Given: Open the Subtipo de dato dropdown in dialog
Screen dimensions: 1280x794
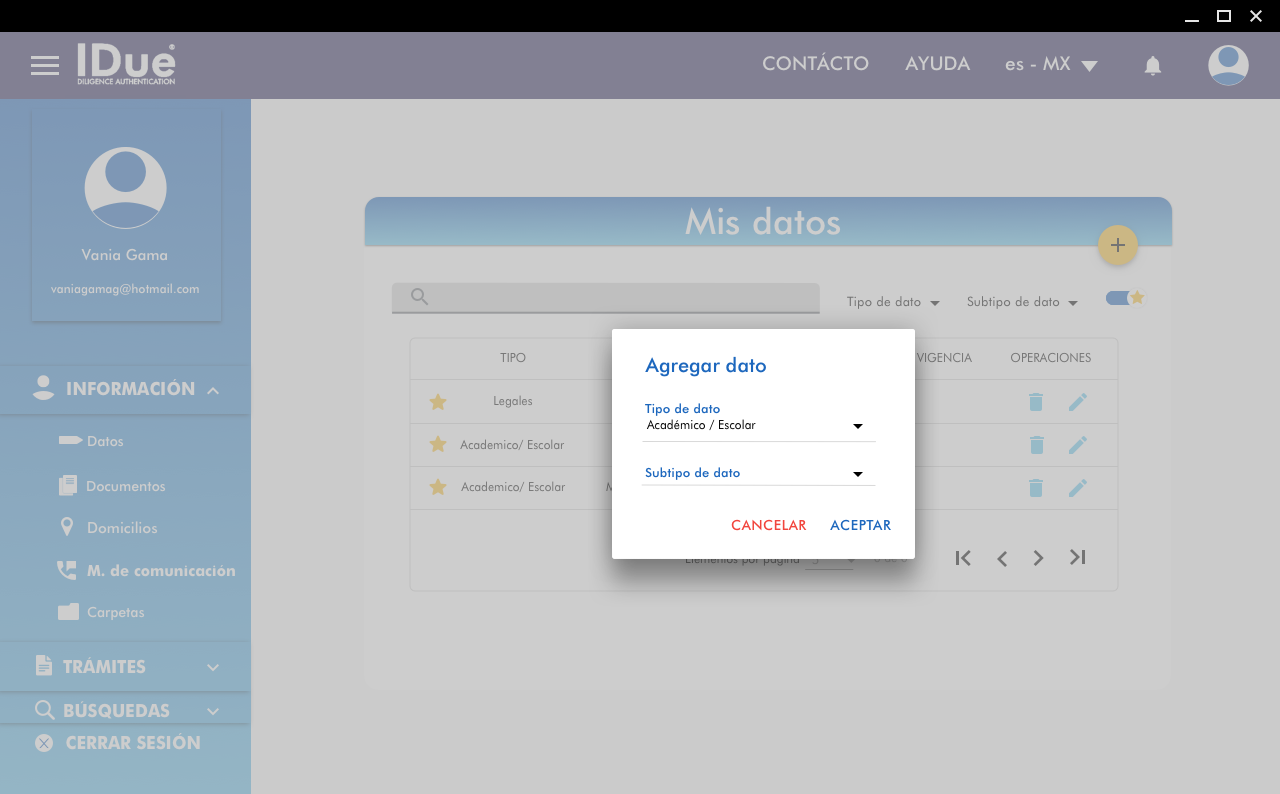Looking at the screenshot, I should [757, 473].
